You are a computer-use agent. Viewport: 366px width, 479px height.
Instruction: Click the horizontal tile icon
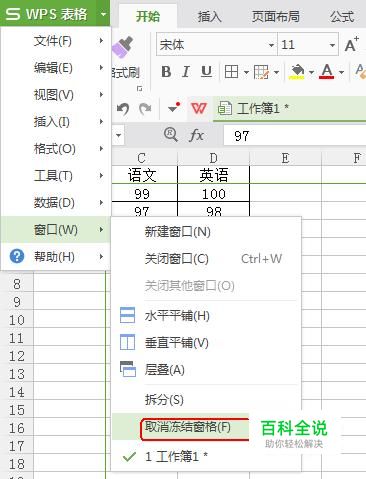(x=127, y=315)
